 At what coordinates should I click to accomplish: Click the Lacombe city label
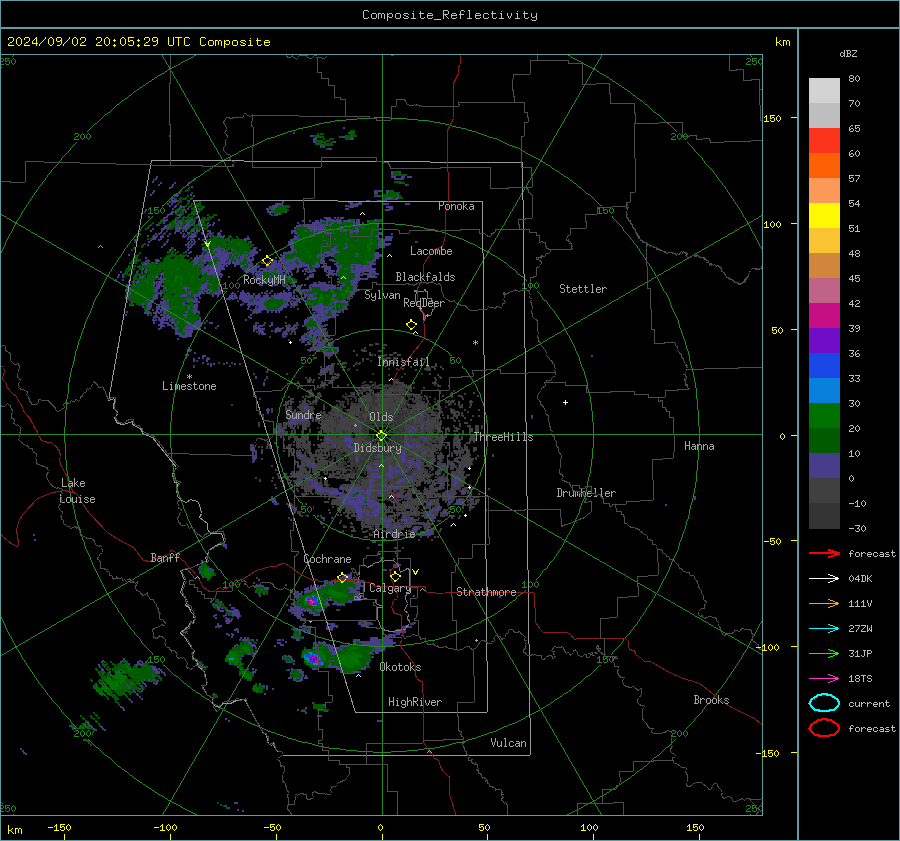[x=431, y=251]
